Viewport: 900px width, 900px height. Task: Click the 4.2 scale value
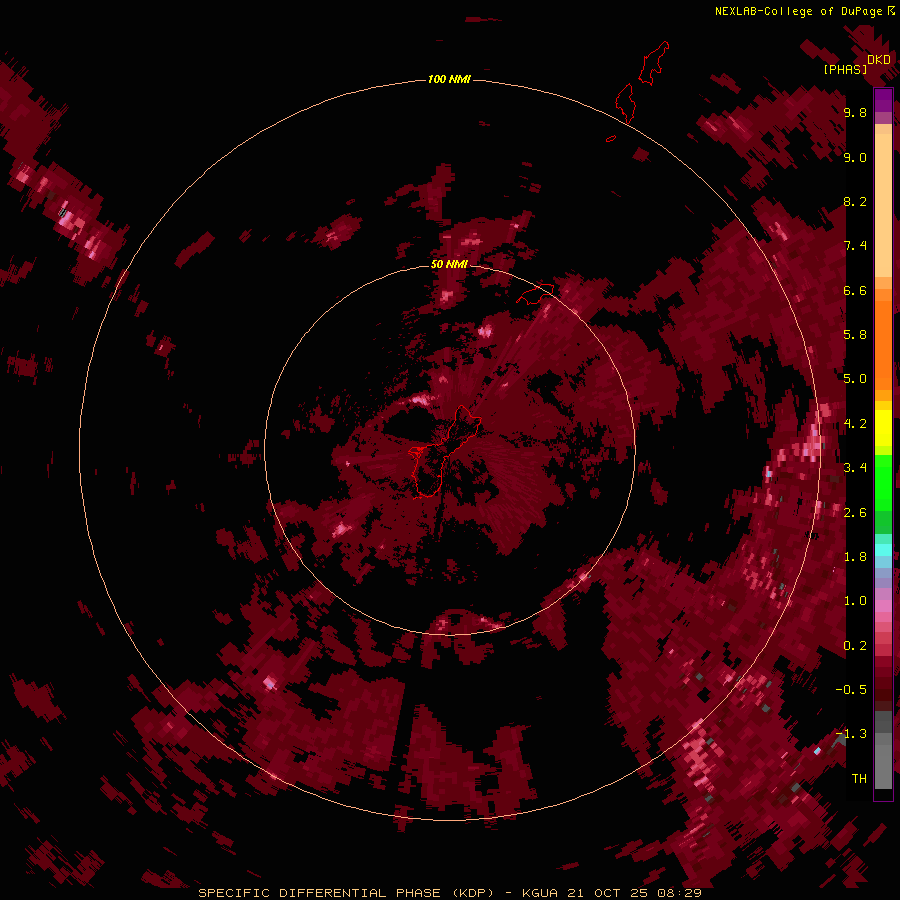tap(855, 424)
